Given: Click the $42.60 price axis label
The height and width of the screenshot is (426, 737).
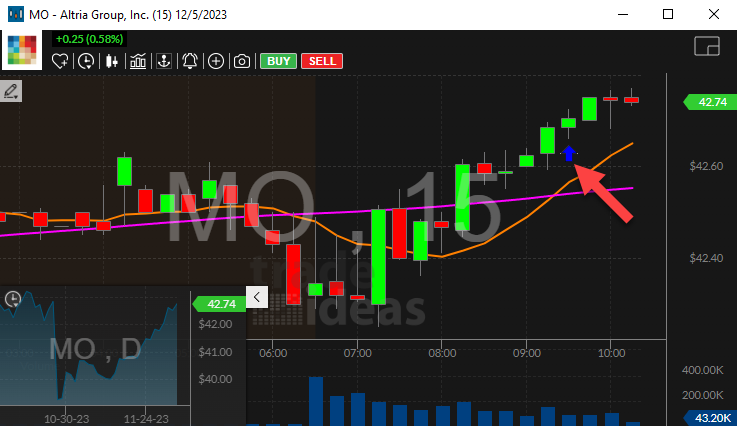Looking at the screenshot, I should (706, 166).
